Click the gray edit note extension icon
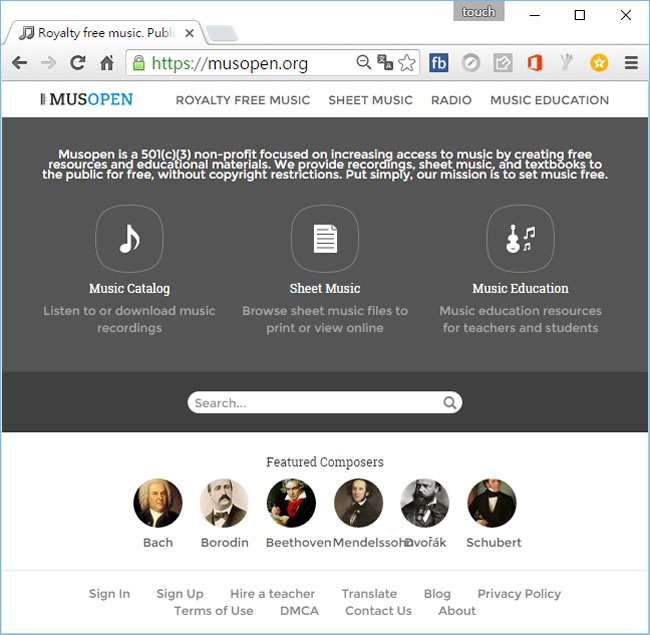Screen dimensions: 650x635 click(x=503, y=63)
